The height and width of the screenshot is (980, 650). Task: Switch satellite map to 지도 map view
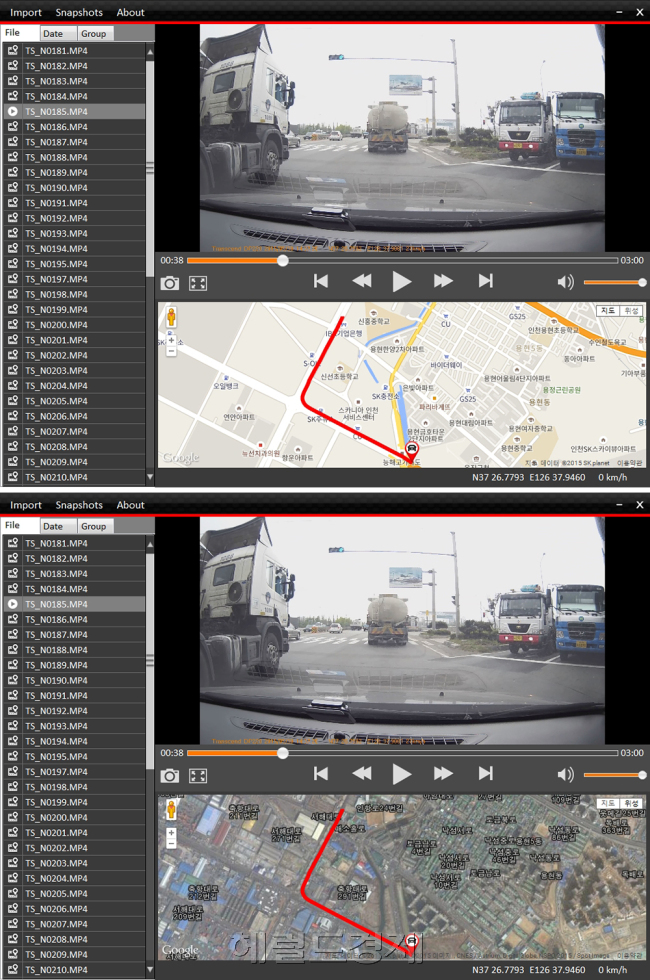click(x=608, y=803)
